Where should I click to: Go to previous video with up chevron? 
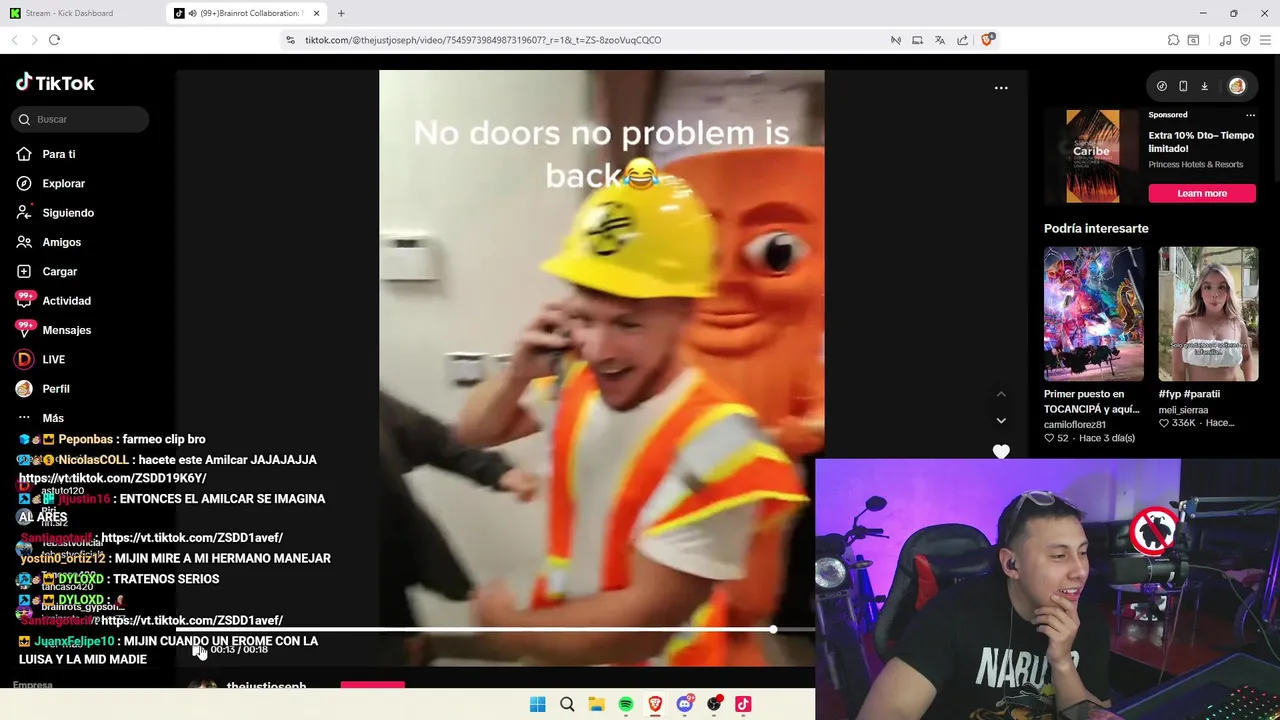coord(1001,394)
